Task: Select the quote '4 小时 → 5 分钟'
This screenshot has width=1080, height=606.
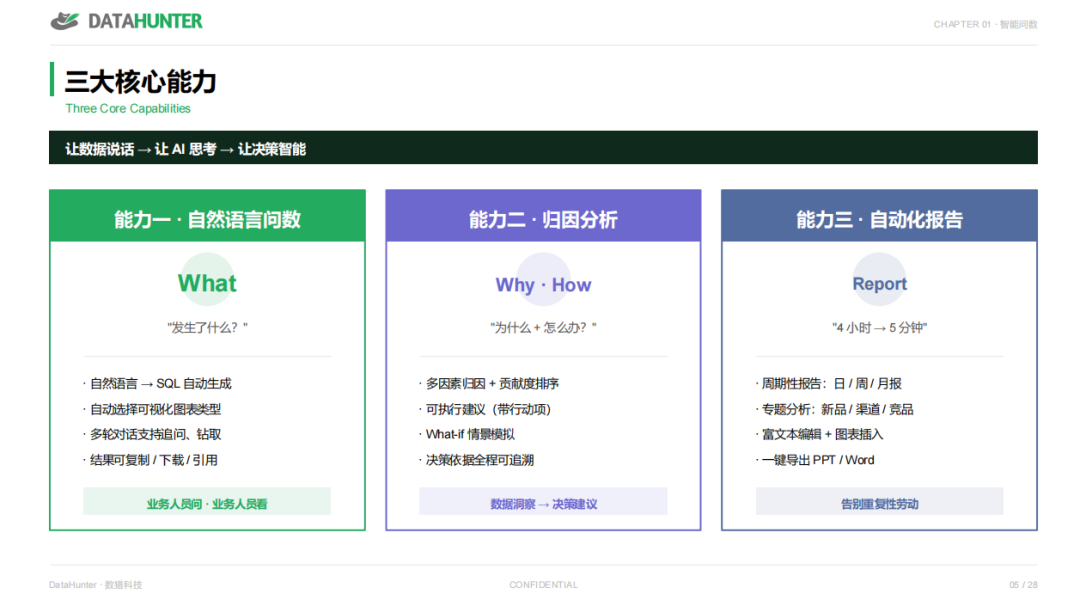Action: coord(880,328)
